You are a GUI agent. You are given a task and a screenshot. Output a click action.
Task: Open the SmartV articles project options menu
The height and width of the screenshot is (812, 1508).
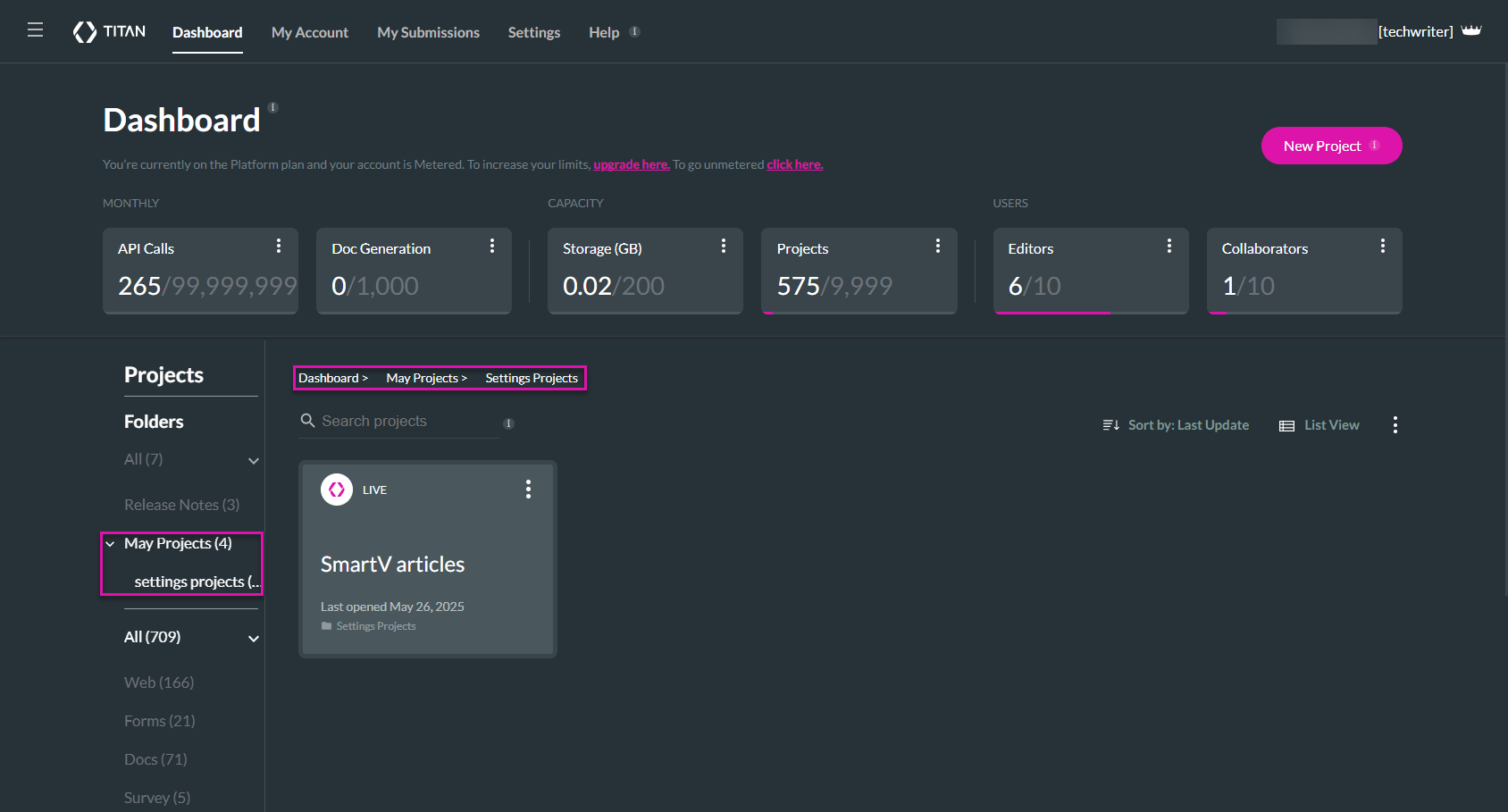528,490
